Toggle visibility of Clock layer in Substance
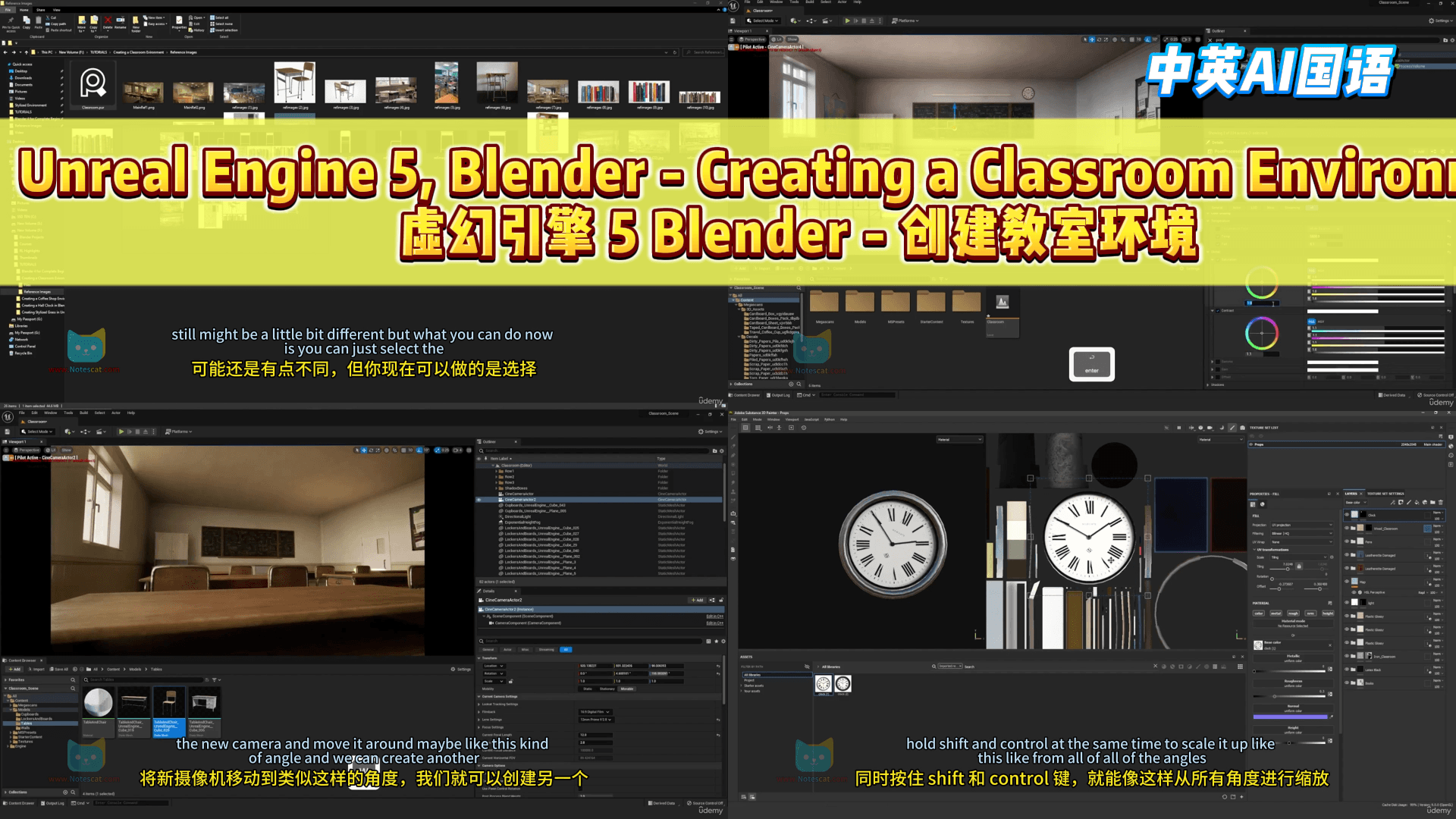Image resolution: width=1456 pixels, height=819 pixels. click(1347, 515)
